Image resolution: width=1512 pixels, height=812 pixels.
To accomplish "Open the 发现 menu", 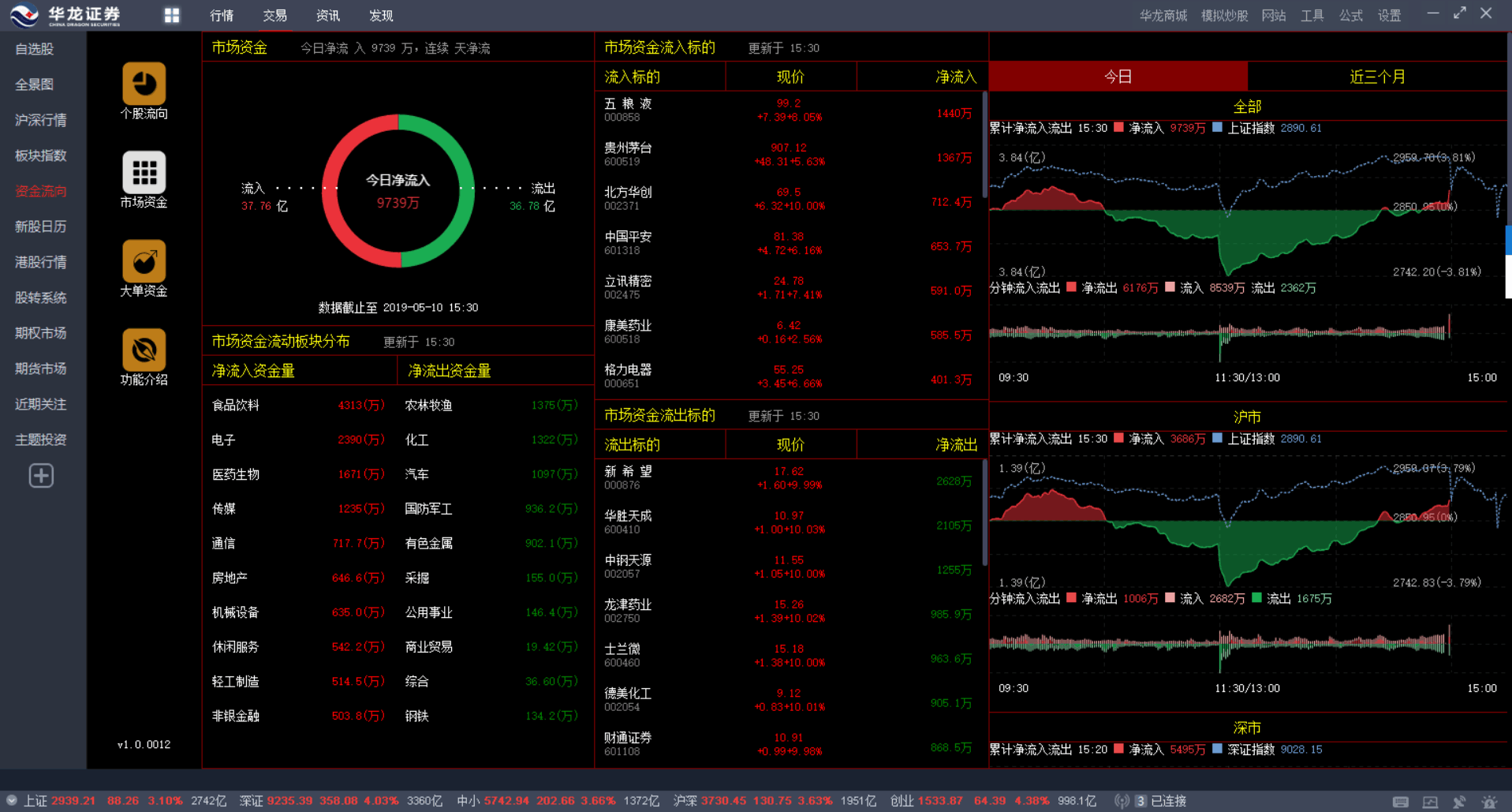I will tap(381, 15).
